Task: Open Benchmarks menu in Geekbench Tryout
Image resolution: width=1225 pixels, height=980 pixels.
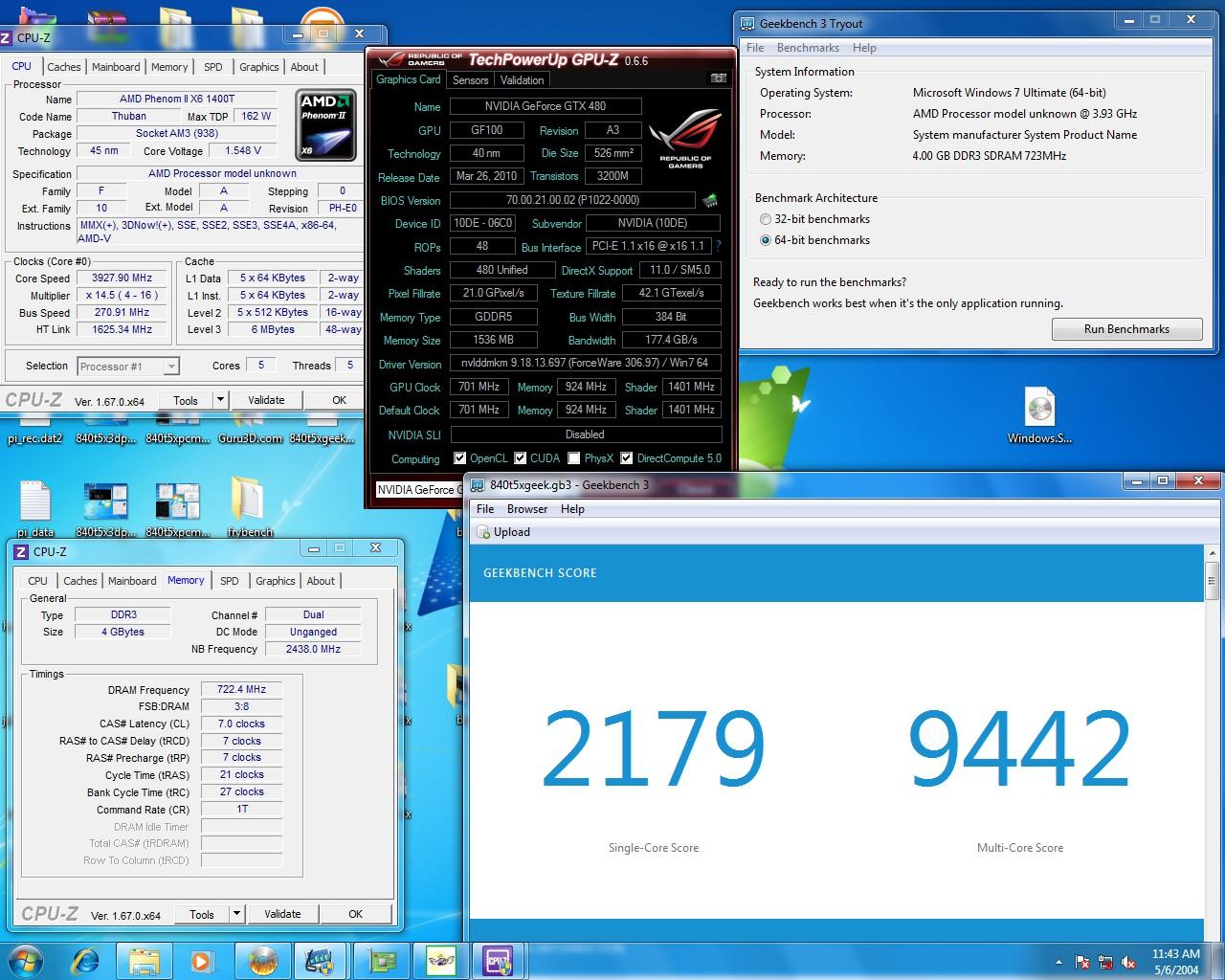Action: [x=808, y=48]
